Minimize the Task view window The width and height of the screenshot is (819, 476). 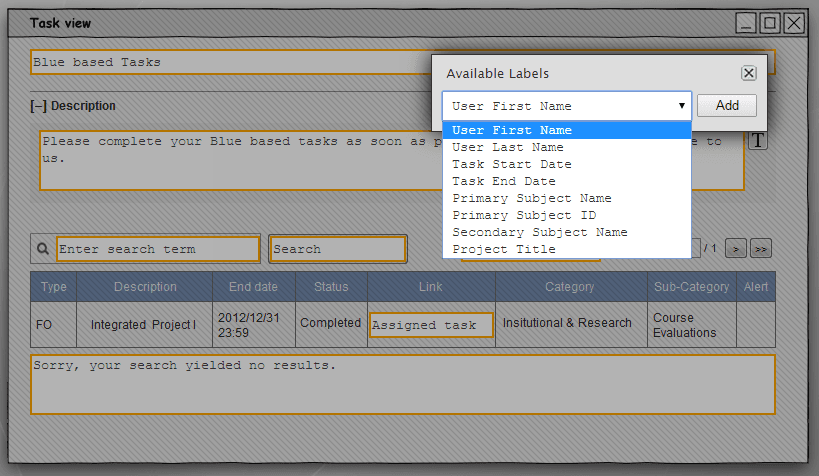[x=745, y=23]
